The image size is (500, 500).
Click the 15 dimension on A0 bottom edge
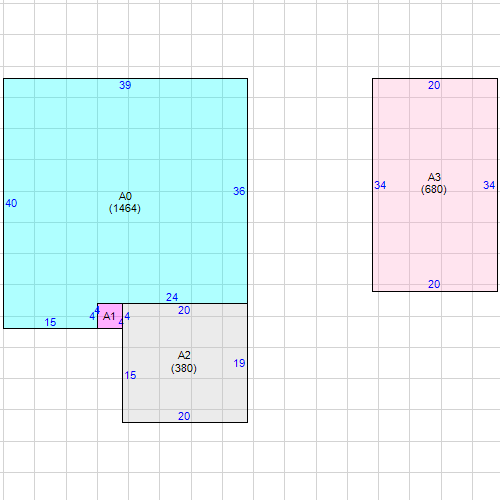pos(50,322)
